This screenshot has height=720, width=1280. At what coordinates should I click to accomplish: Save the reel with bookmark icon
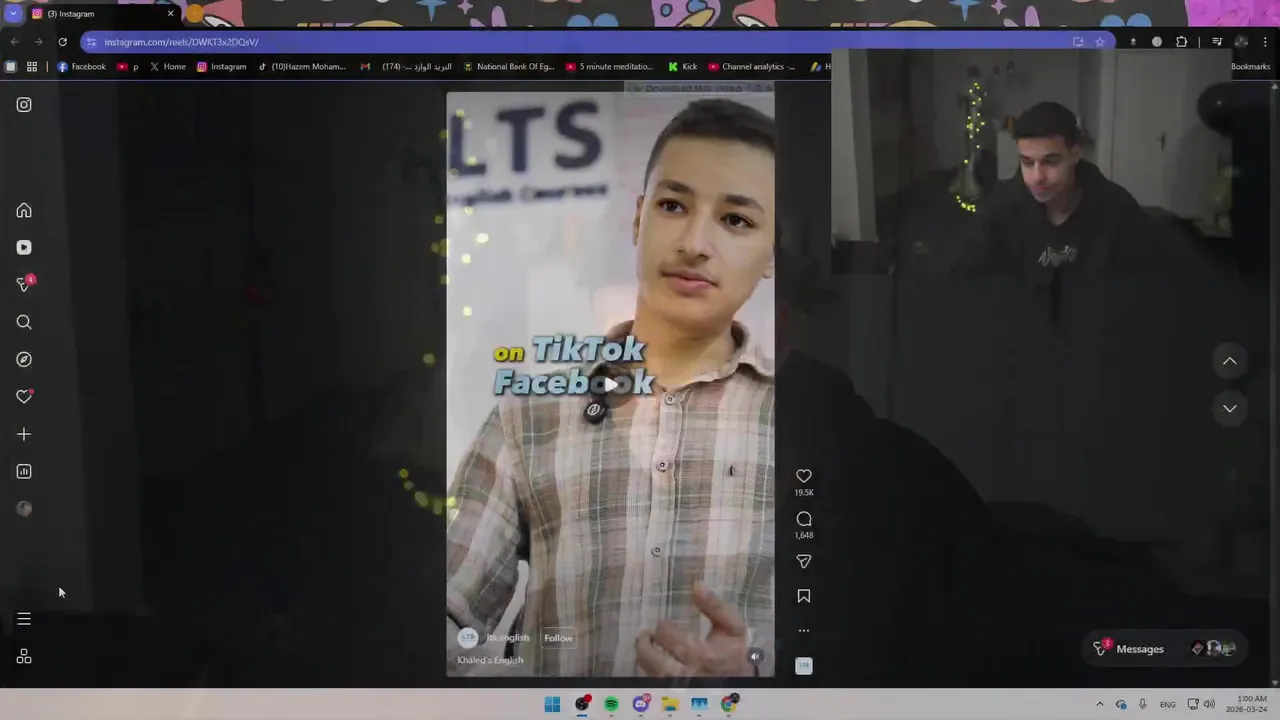click(x=804, y=596)
